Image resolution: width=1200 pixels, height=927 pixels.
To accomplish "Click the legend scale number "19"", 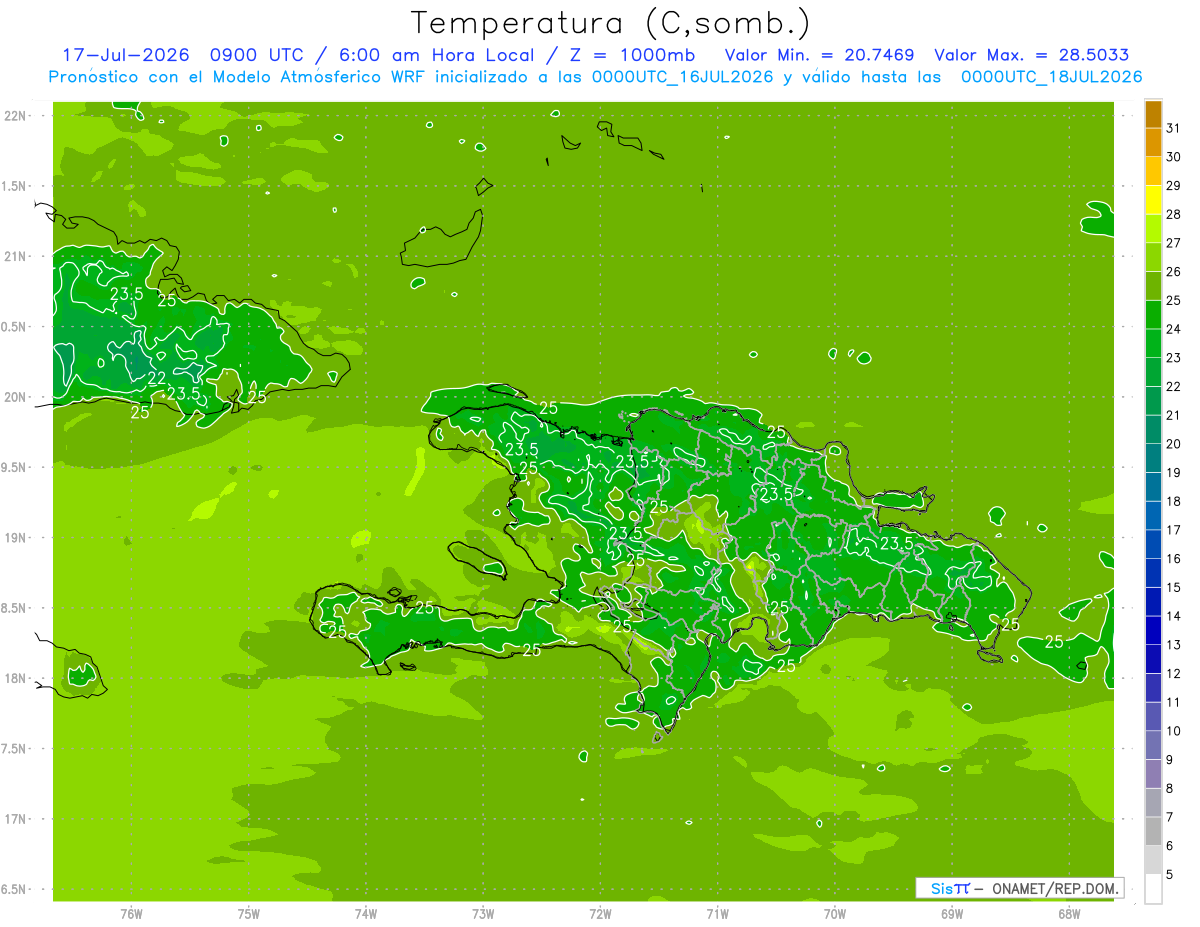I will [x=1173, y=472].
